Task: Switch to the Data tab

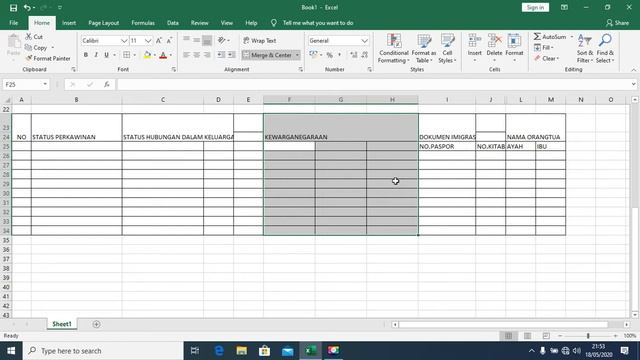Action: 173,23
